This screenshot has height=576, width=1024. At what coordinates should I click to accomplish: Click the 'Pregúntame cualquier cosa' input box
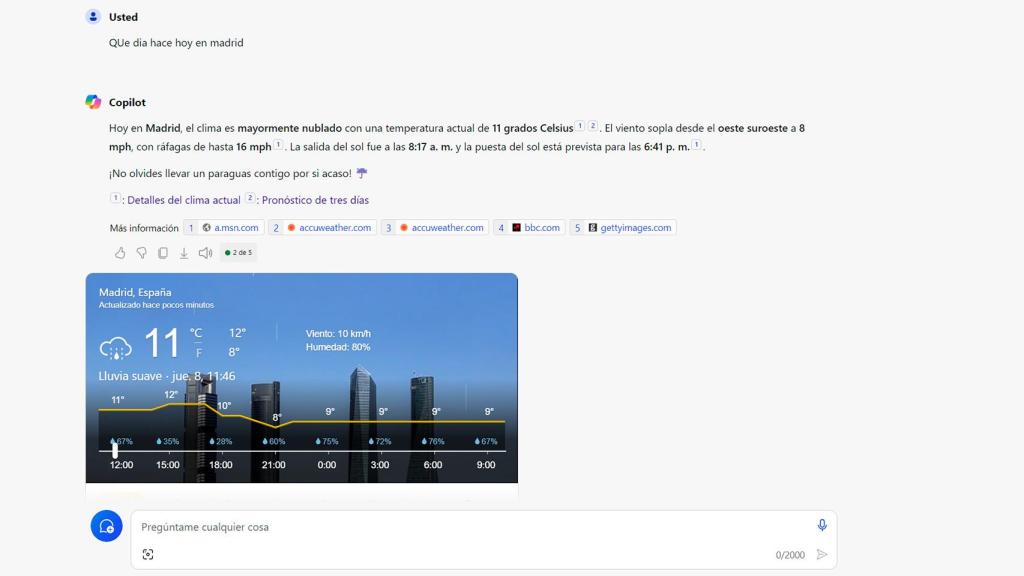pos(470,527)
